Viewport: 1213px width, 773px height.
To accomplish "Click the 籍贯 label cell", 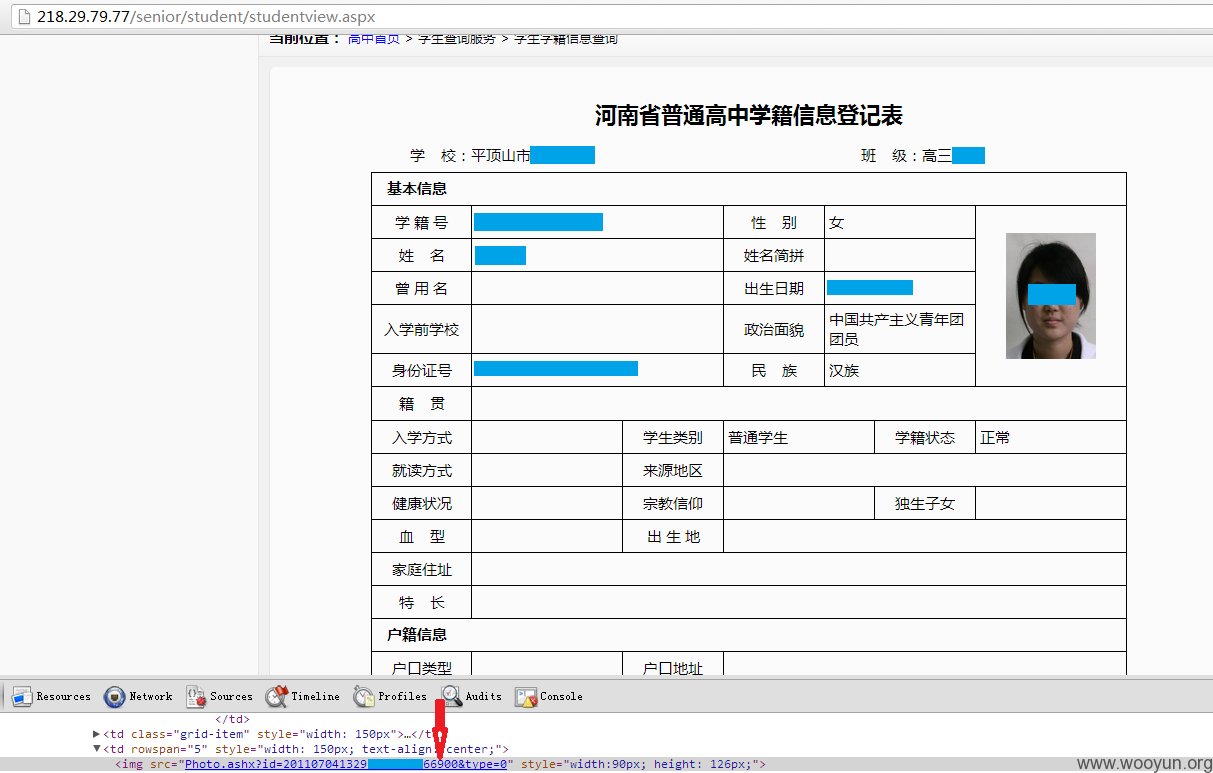I will point(421,404).
